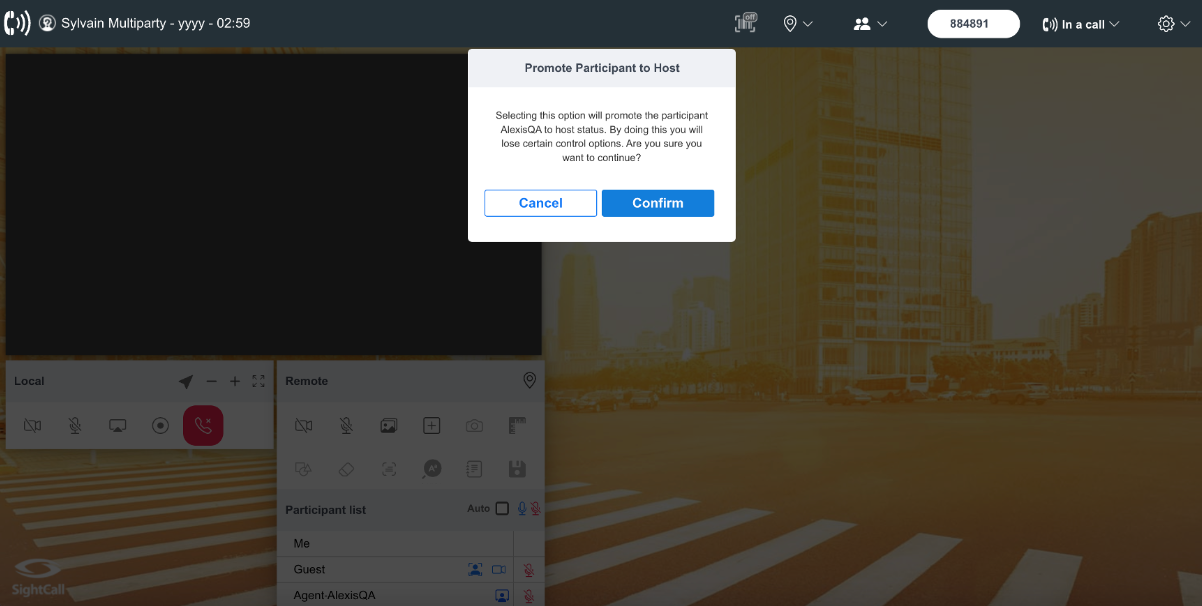Enable the Auto checkbox in Participant list
1202x606 pixels.
502,509
